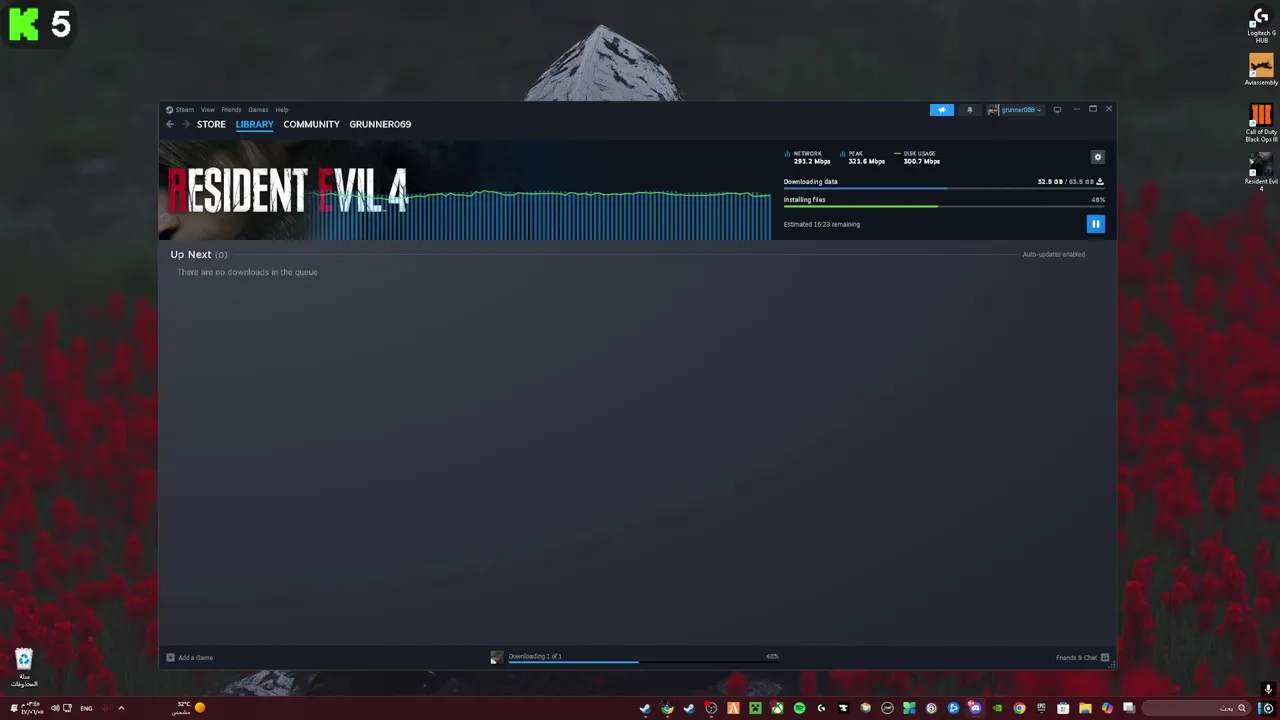Screen dimensions: 1280x720
Task: Click the Installing files progress bar
Action: tap(944, 206)
